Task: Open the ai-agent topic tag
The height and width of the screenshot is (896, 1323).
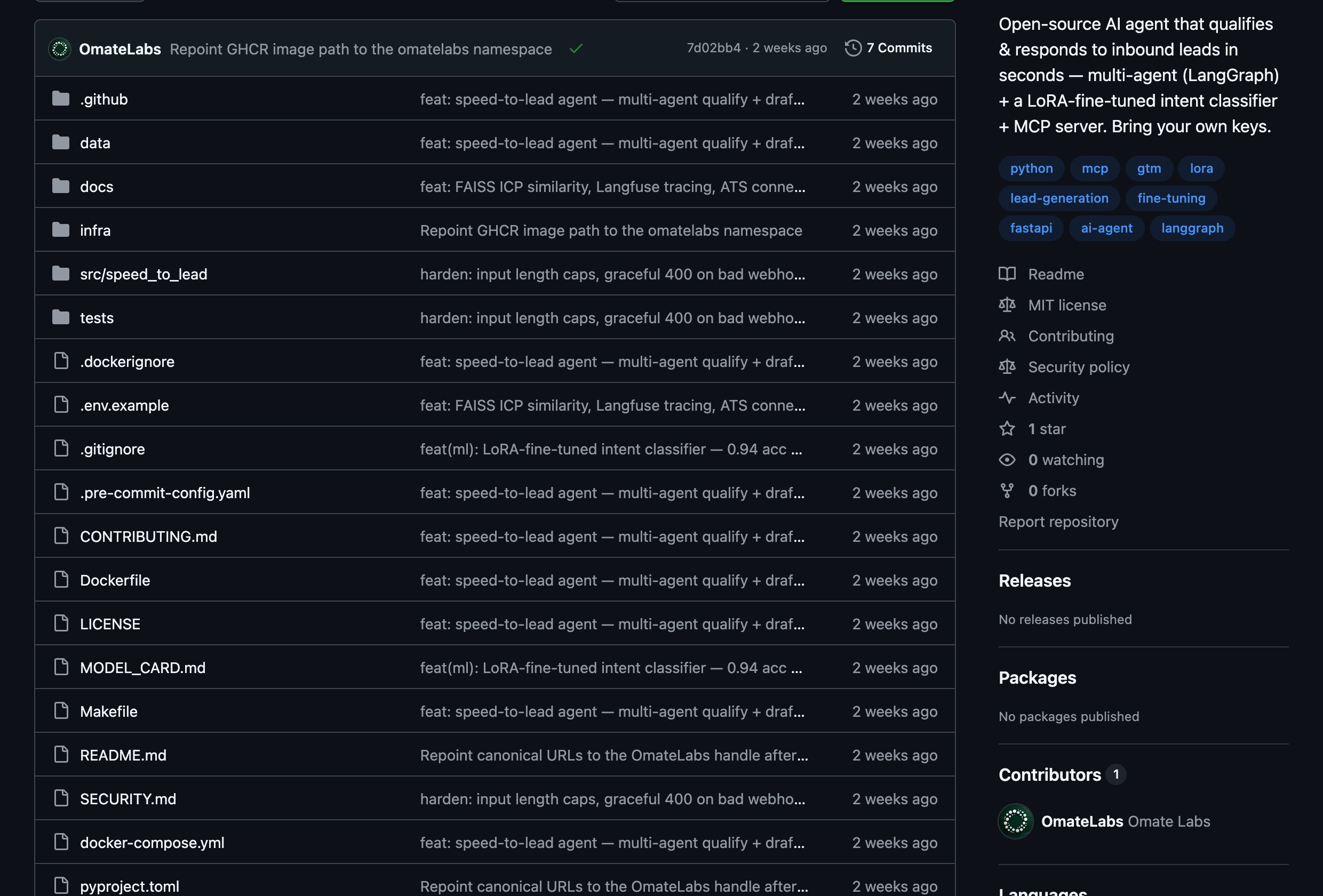Action: (x=1106, y=228)
